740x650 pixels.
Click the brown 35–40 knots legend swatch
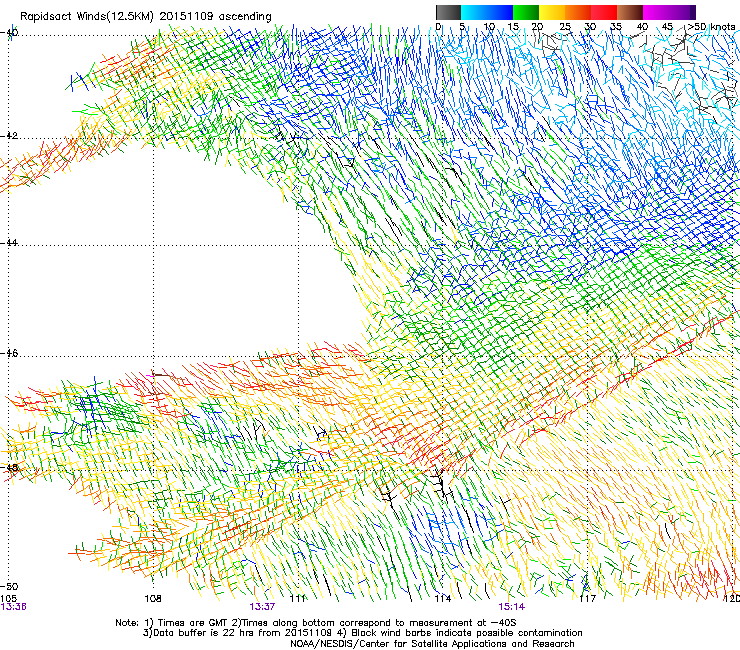pyautogui.click(x=630, y=12)
